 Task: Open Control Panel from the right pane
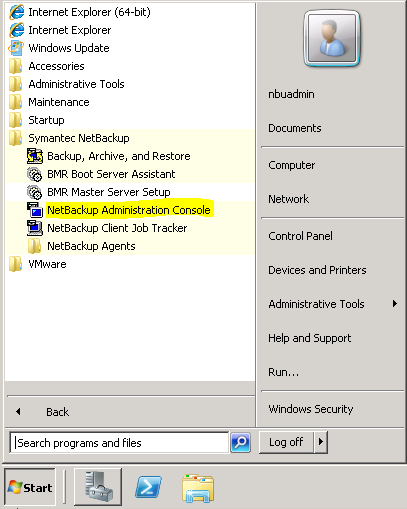(300, 236)
